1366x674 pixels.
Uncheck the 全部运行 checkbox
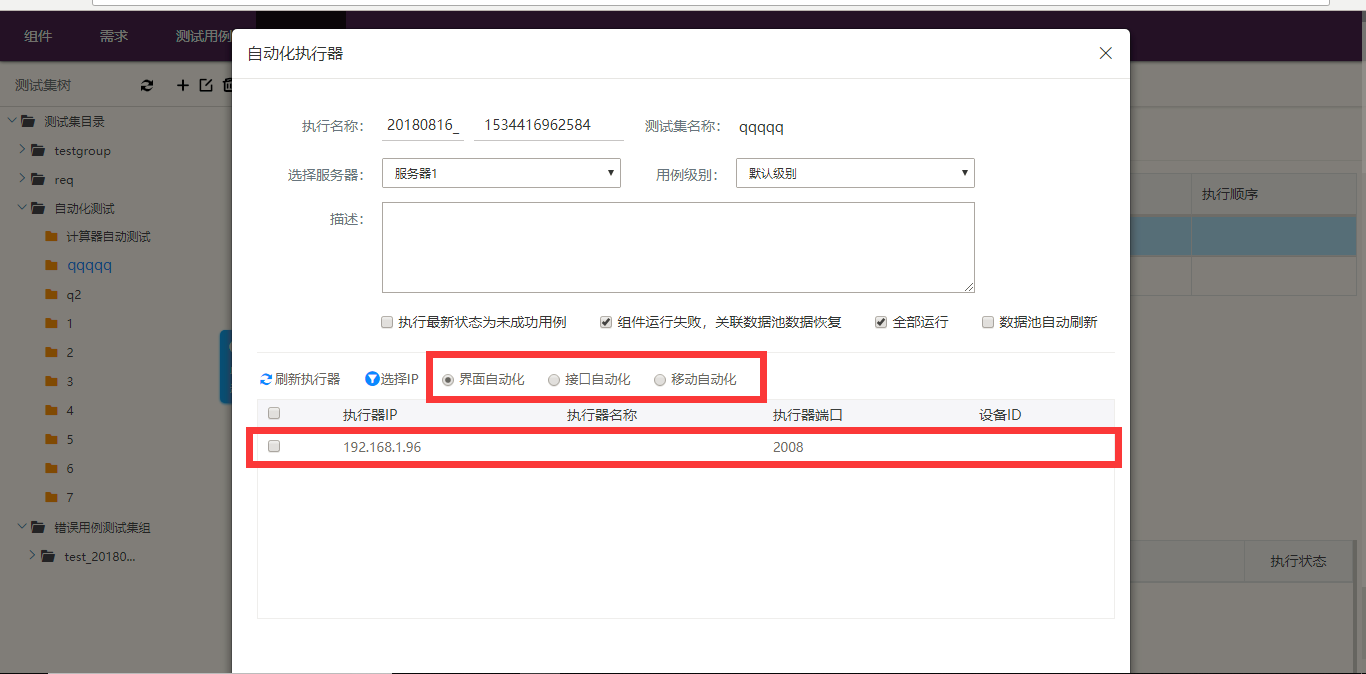[881, 322]
